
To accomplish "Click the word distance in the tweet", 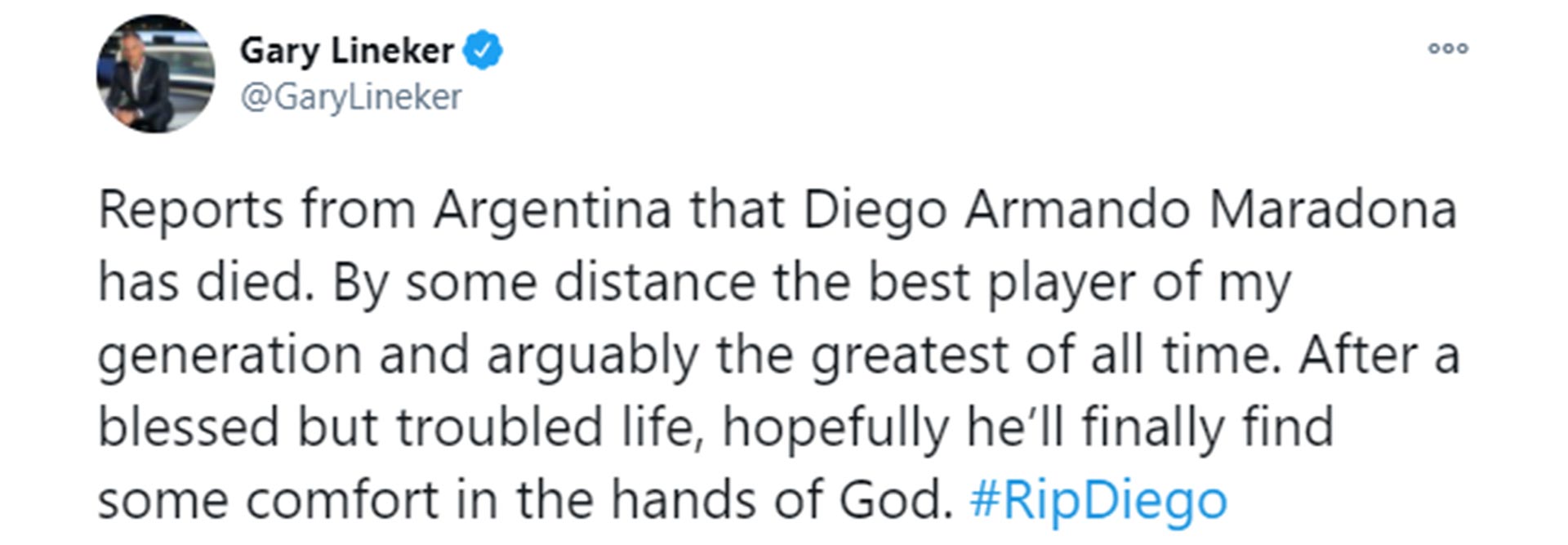I will (x=656, y=283).
